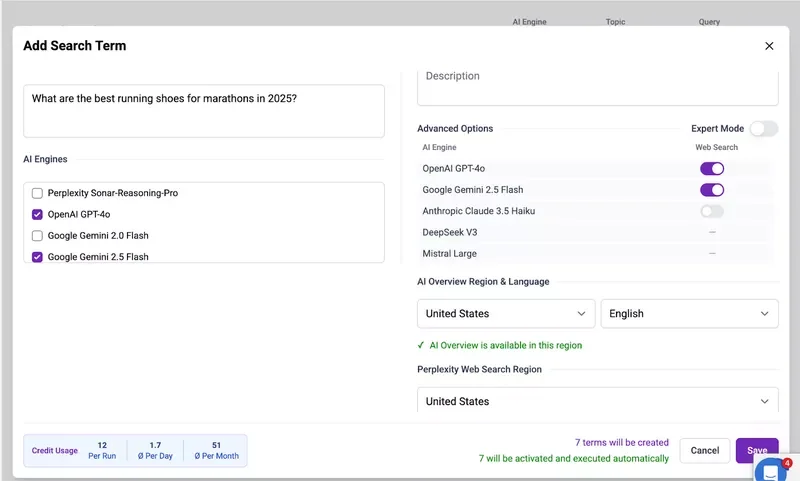800x481 pixels.
Task: Enable web search for Anthropic Claude 3.5 Haiku
Action: pyautogui.click(x=712, y=211)
